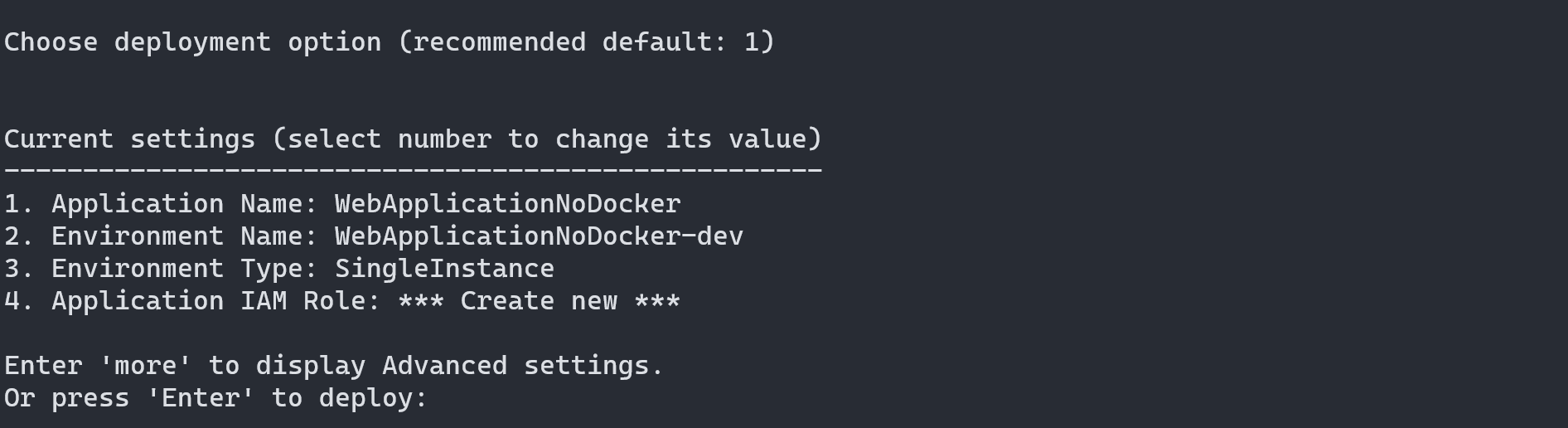
Task: Click the quoted 'more' keyword
Action: (145, 366)
